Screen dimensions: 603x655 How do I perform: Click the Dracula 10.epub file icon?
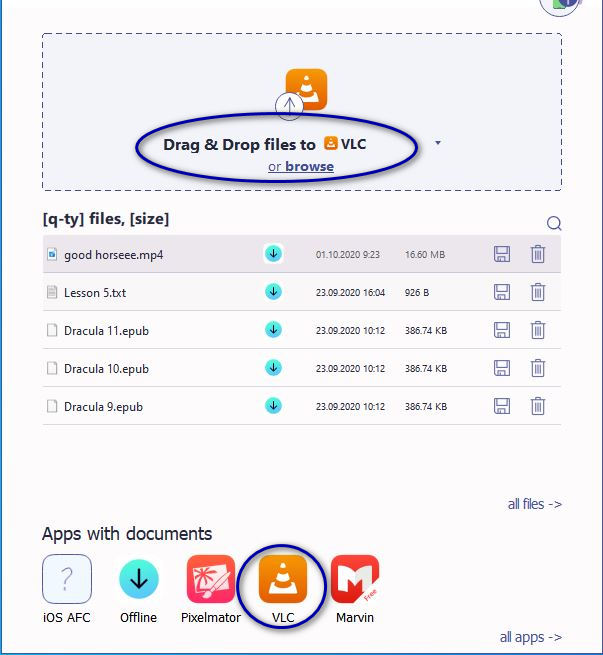pos(52,368)
